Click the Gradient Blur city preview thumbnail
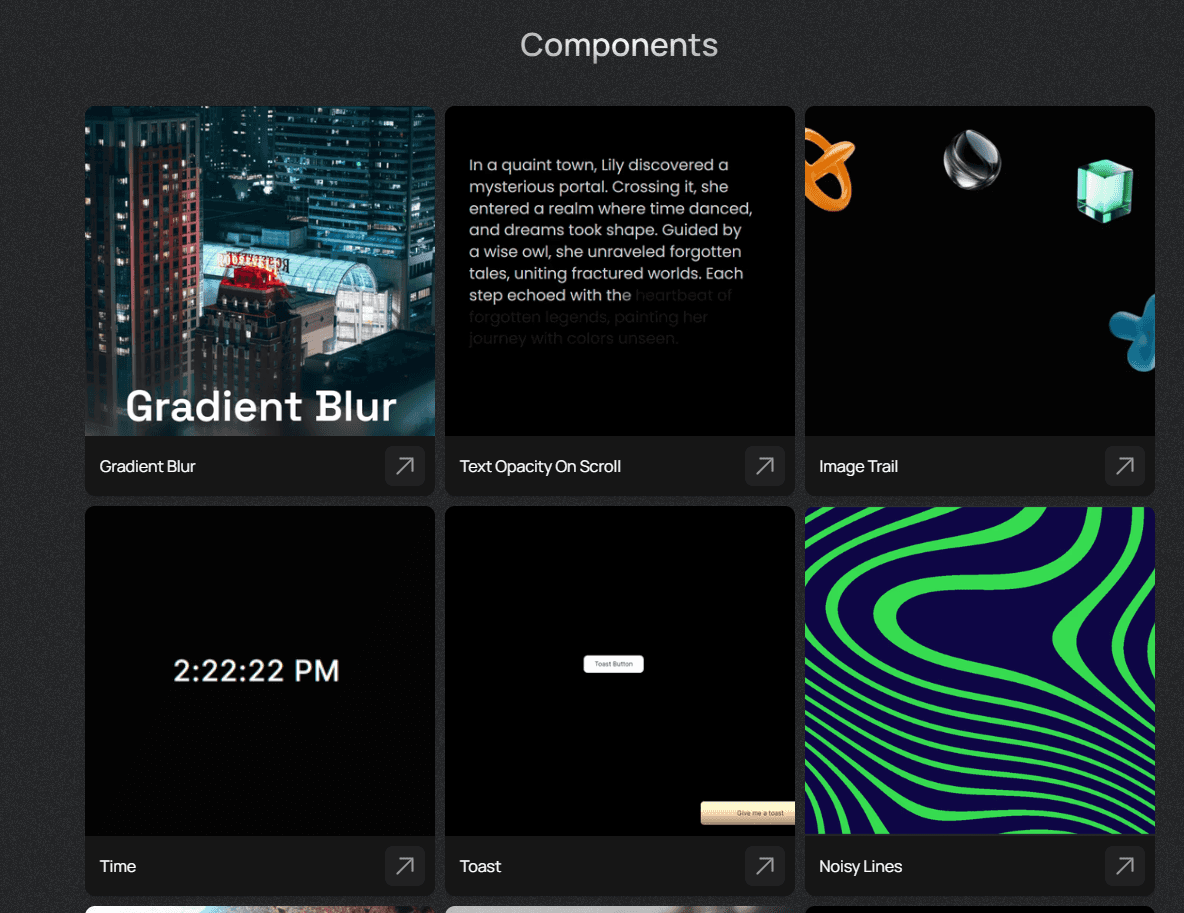Image resolution: width=1184 pixels, height=913 pixels. pyautogui.click(x=260, y=271)
